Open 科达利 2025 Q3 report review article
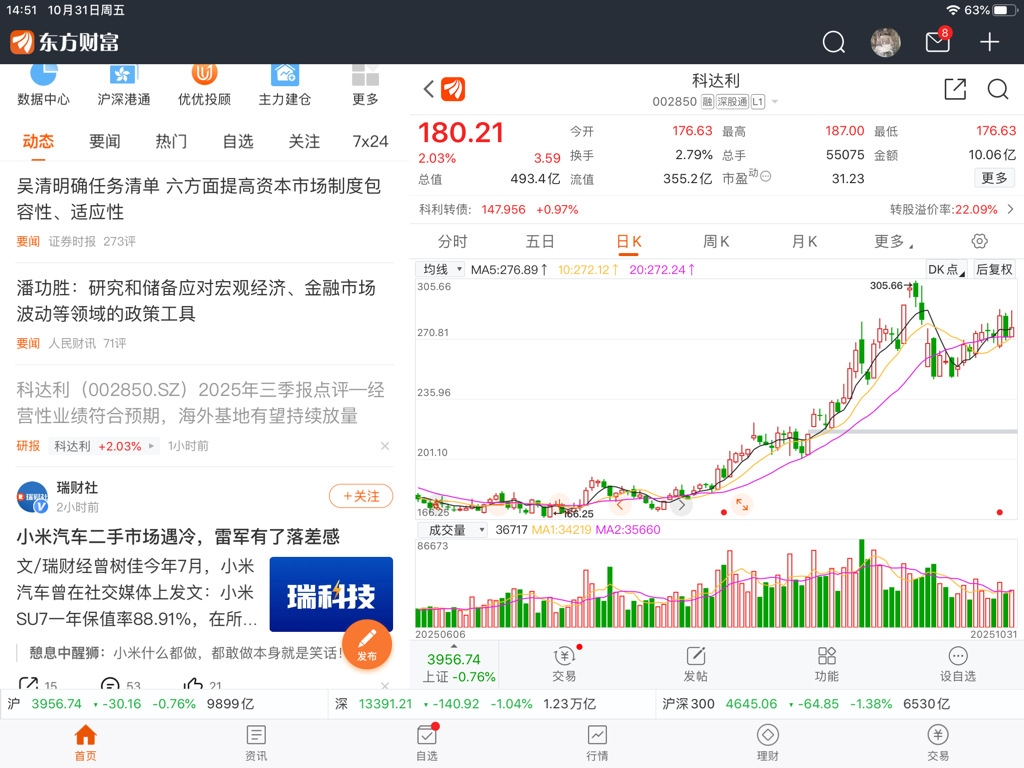The height and width of the screenshot is (768, 1024). (x=200, y=403)
